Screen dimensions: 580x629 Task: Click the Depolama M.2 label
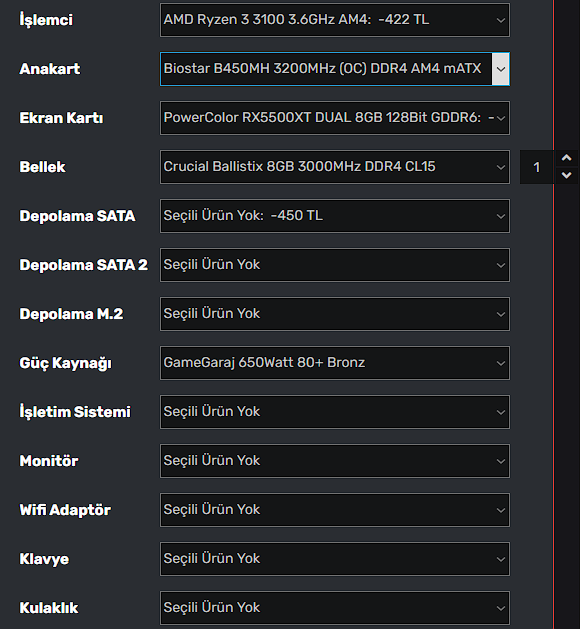71,314
